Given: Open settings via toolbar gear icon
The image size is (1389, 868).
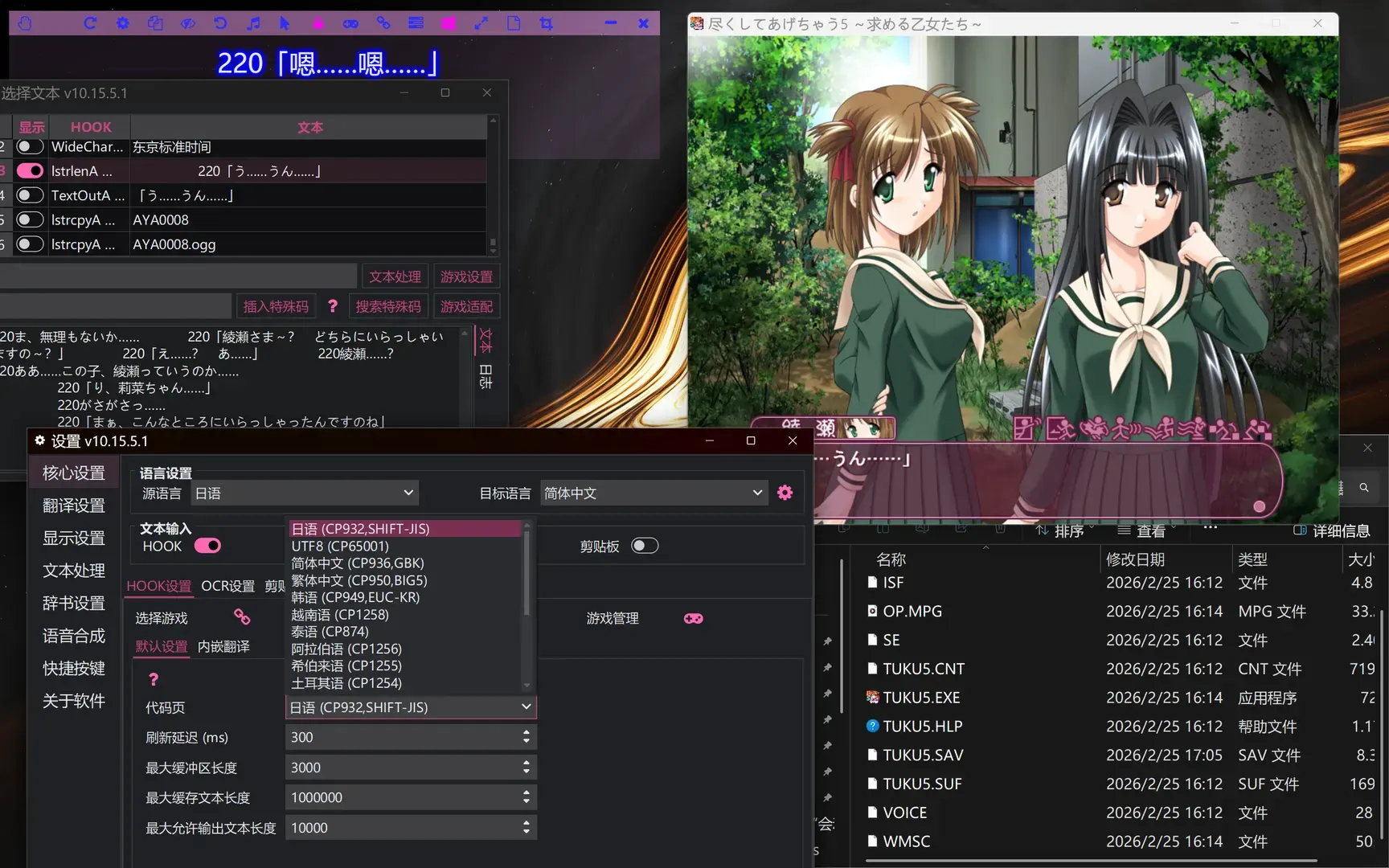Looking at the screenshot, I should (122, 23).
